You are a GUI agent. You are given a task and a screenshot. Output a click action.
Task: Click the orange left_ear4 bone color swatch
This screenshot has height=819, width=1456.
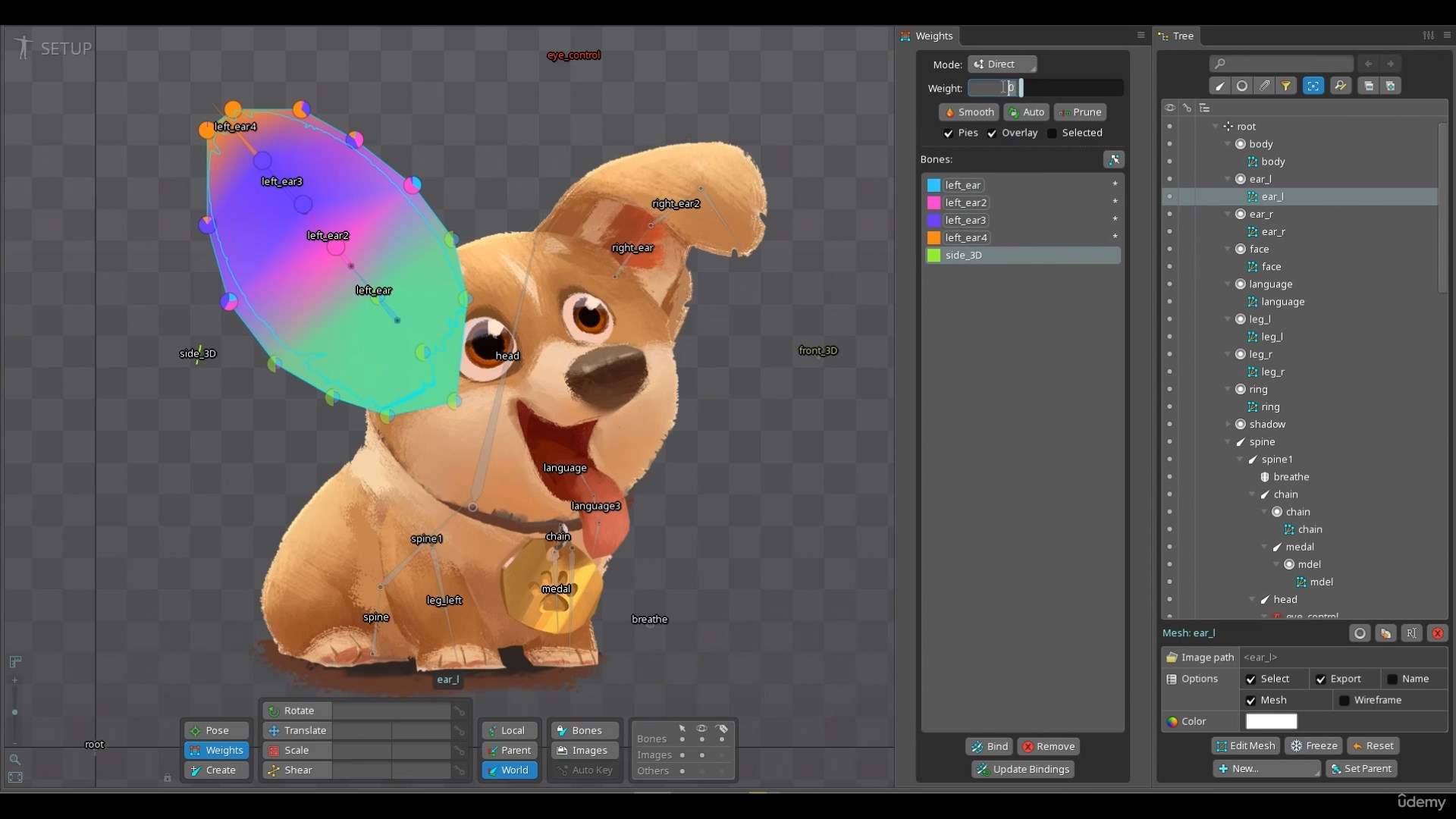tap(934, 238)
